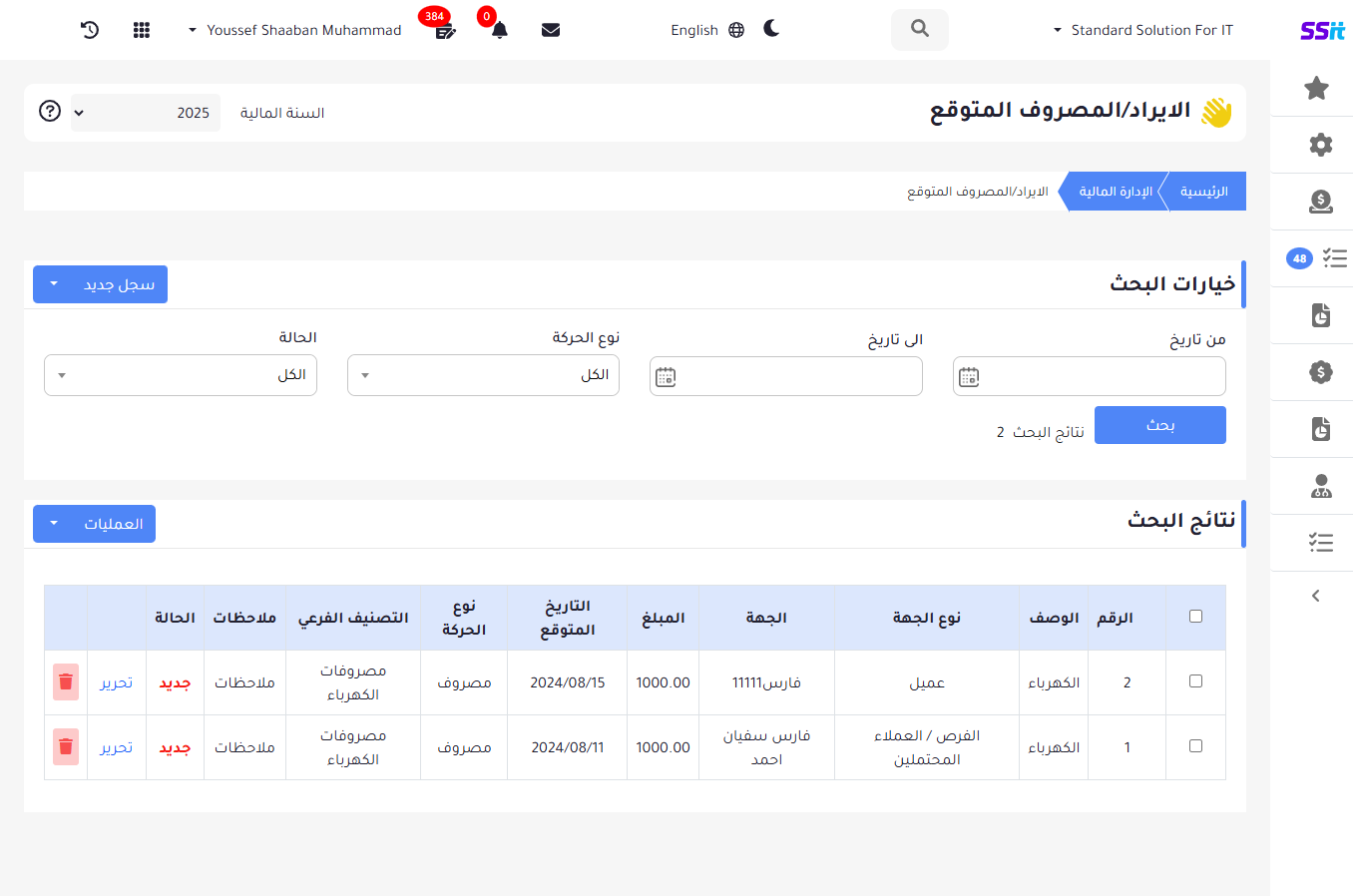The height and width of the screenshot is (896, 1353).
Task: Click the المبلغ column header
Action: click(x=664, y=618)
